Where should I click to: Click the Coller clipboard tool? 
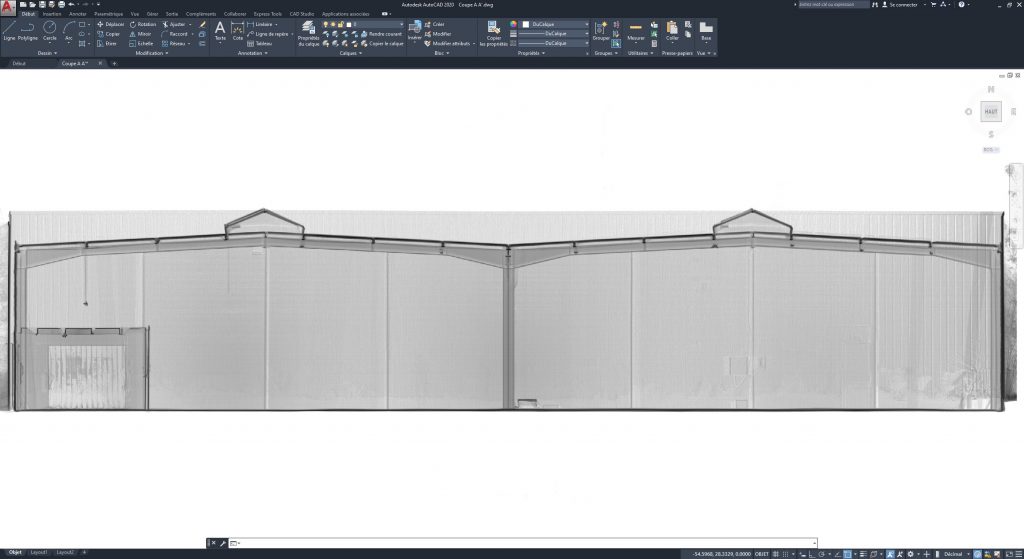pos(672,31)
